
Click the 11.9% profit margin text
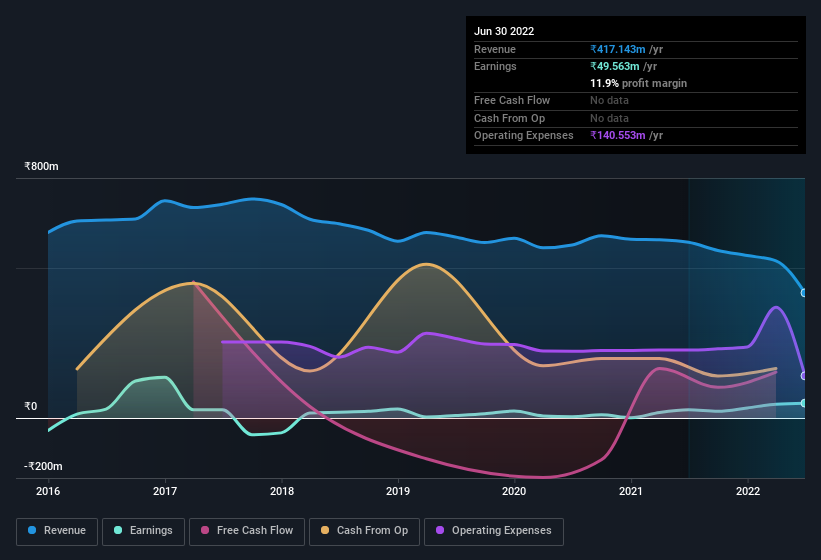click(638, 83)
